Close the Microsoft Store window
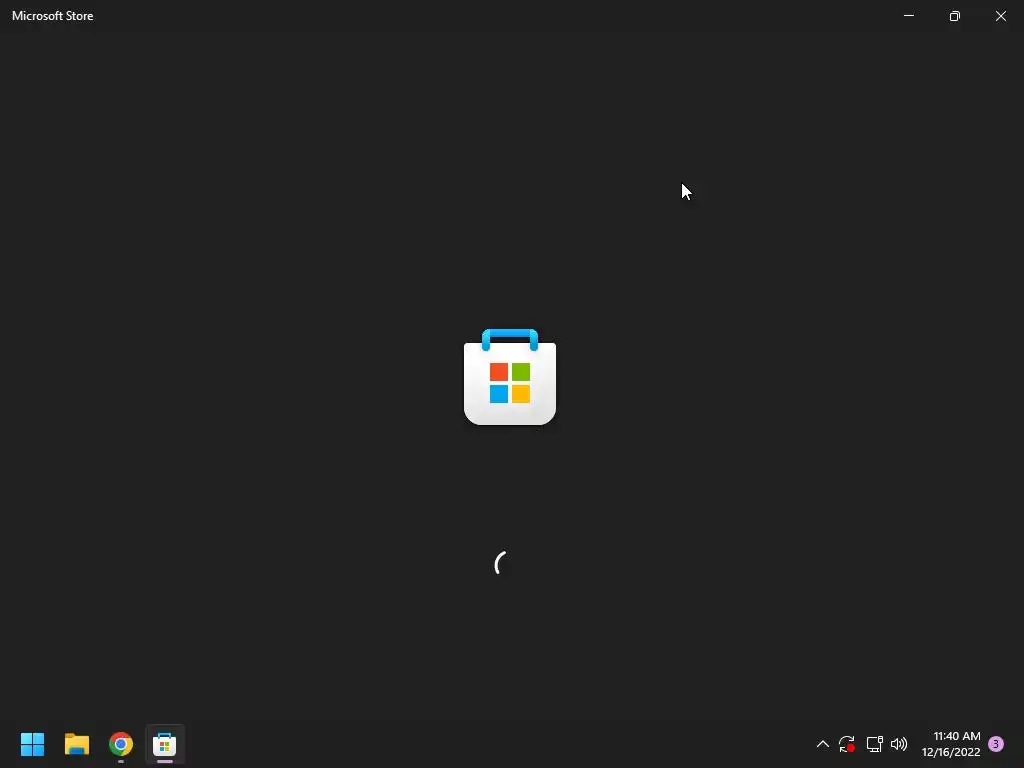Image resolution: width=1024 pixels, height=768 pixels. [1000, 16]
